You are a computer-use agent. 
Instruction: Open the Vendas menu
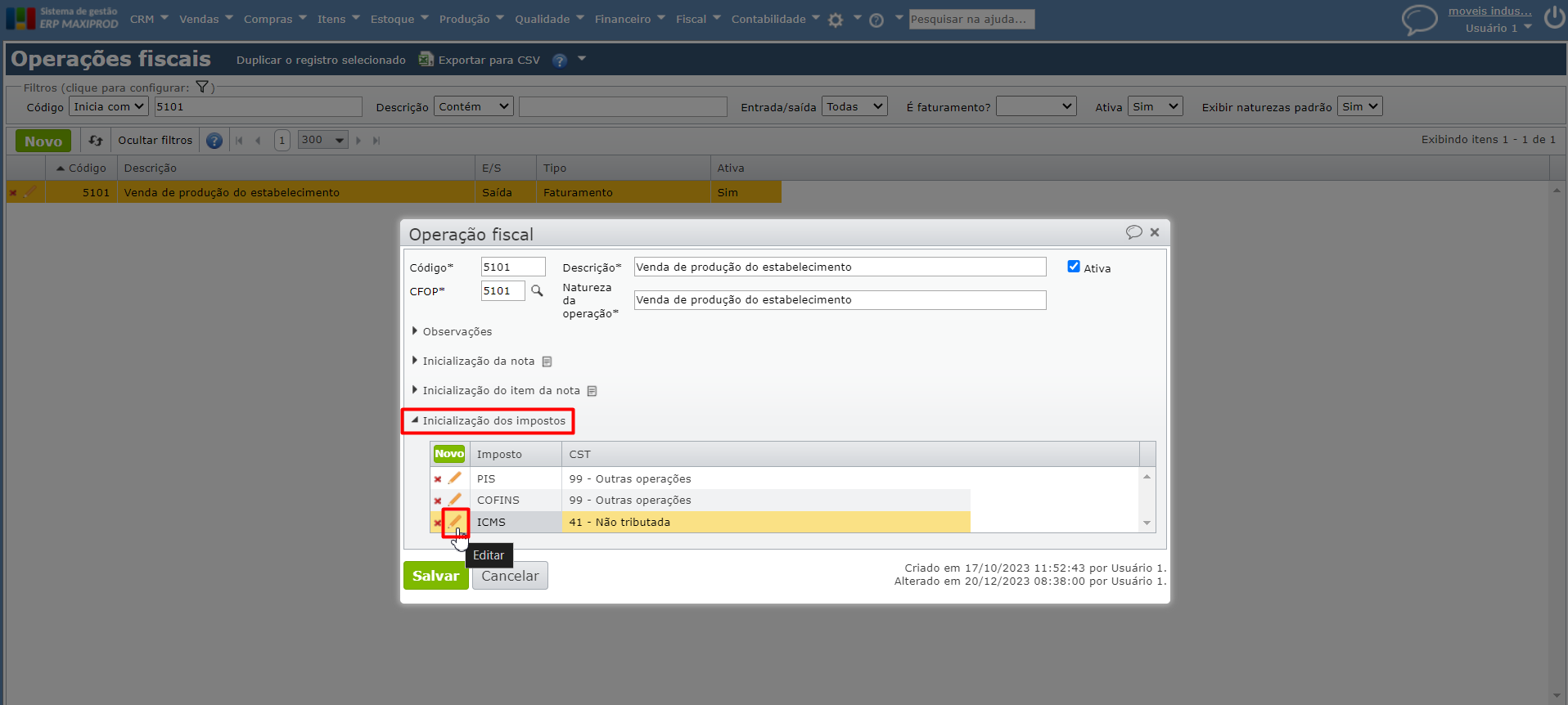(x=206, y=19)
